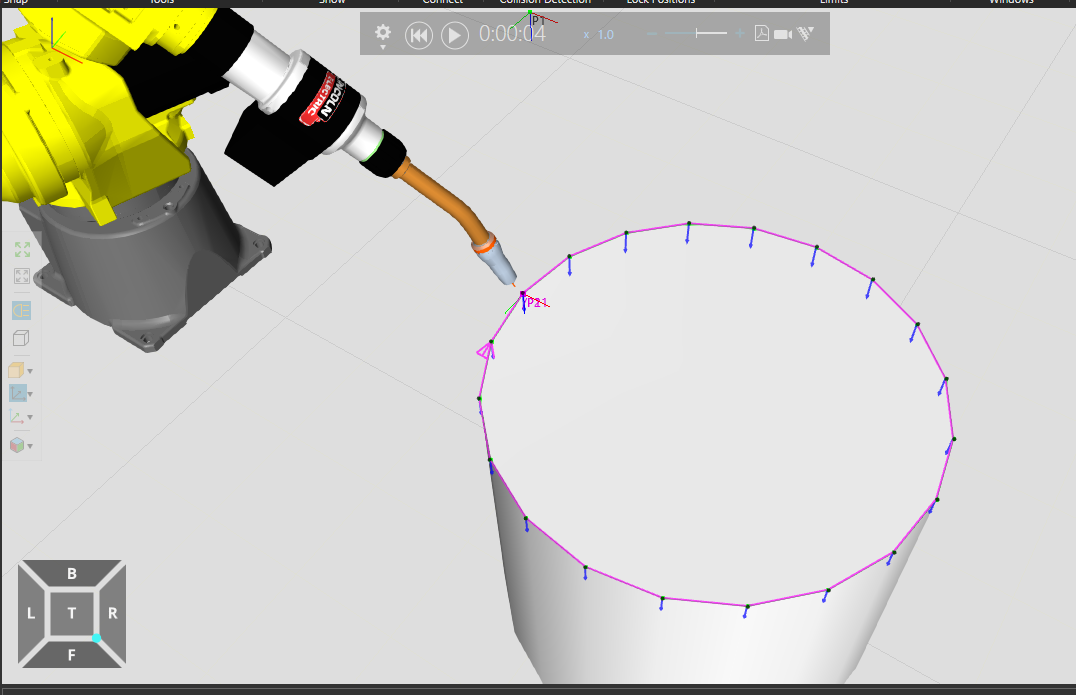Image resolution: width=1076 pixels, height=695 pixels.
Task: Increase simulation speed with the plus button
Action: 740,34
